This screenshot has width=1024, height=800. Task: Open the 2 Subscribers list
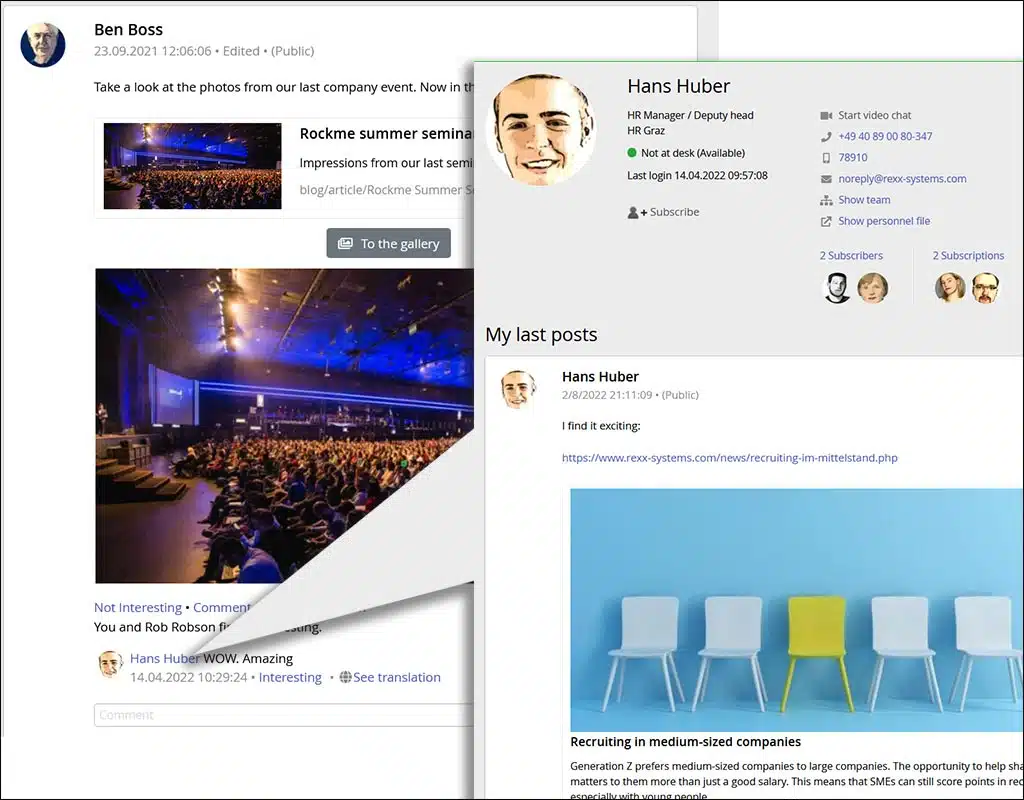(x=851, y=256)
